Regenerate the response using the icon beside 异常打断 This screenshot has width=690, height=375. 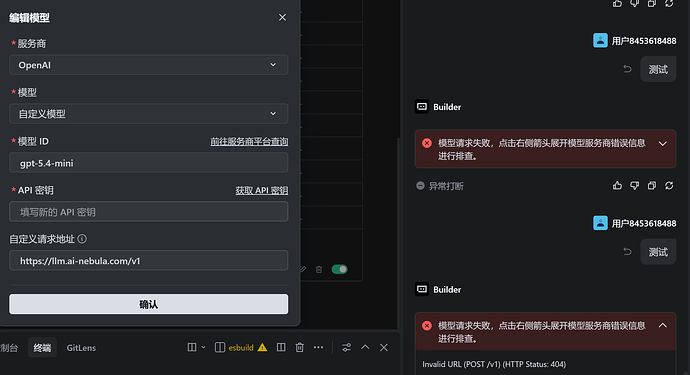[669, 186]
